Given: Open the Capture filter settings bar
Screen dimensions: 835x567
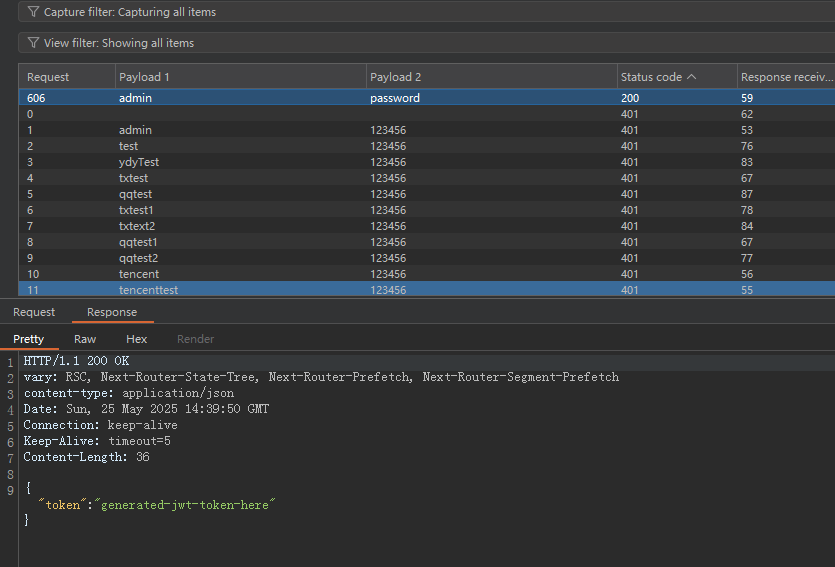Looking at the screenshot, I should [x=420, y=12].
